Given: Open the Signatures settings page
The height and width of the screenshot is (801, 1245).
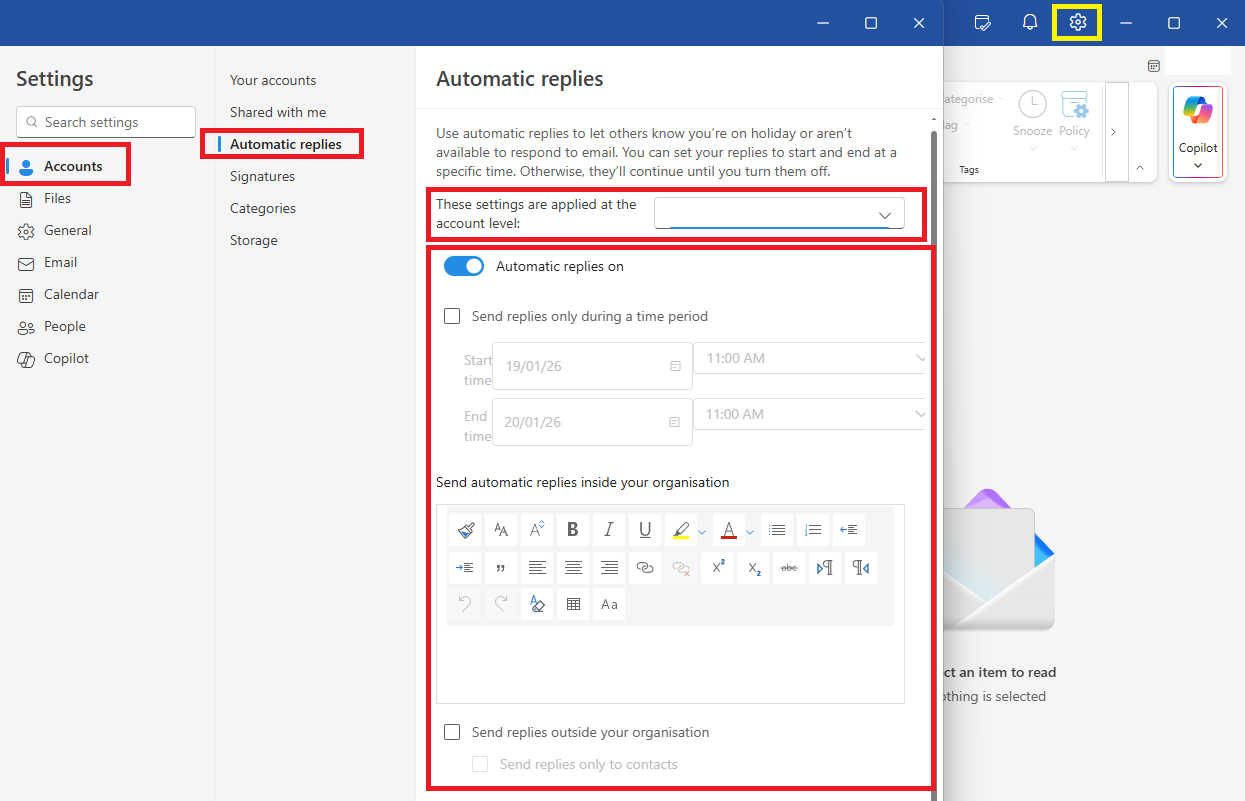Looking at the screenshot, I should 262,176.
